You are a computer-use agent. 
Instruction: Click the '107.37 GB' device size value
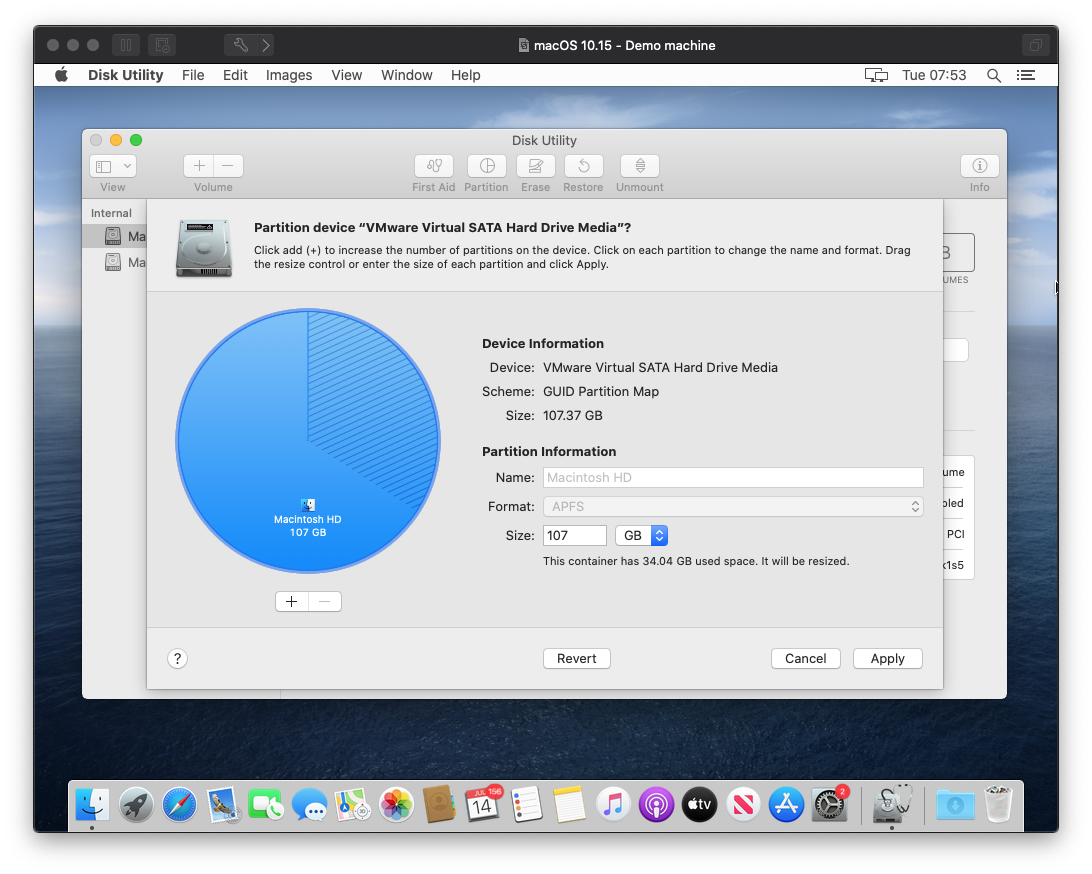click(573, 416)
